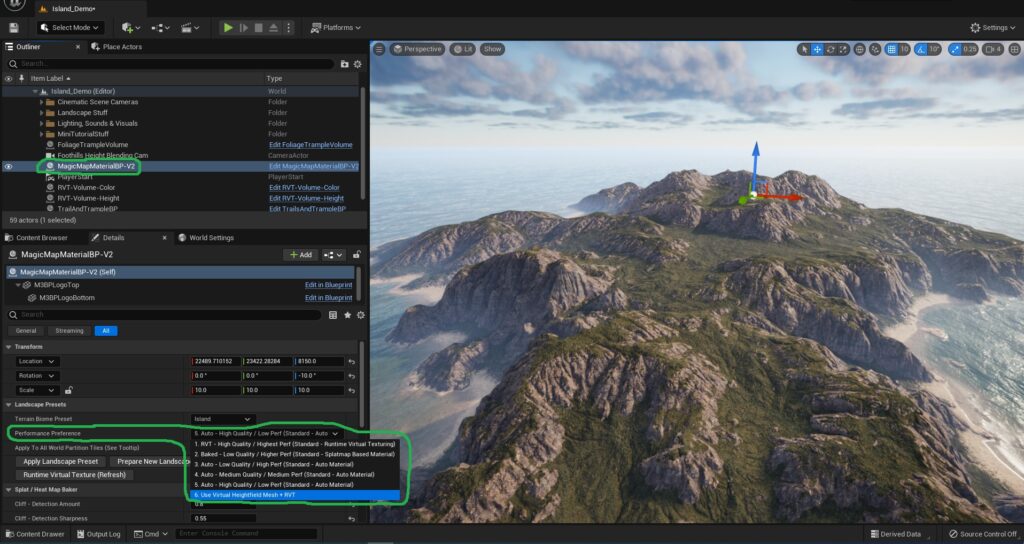
Task: Expand the Lighting, Sounds & Visuals folder
Action: click(x=41, y=123)
